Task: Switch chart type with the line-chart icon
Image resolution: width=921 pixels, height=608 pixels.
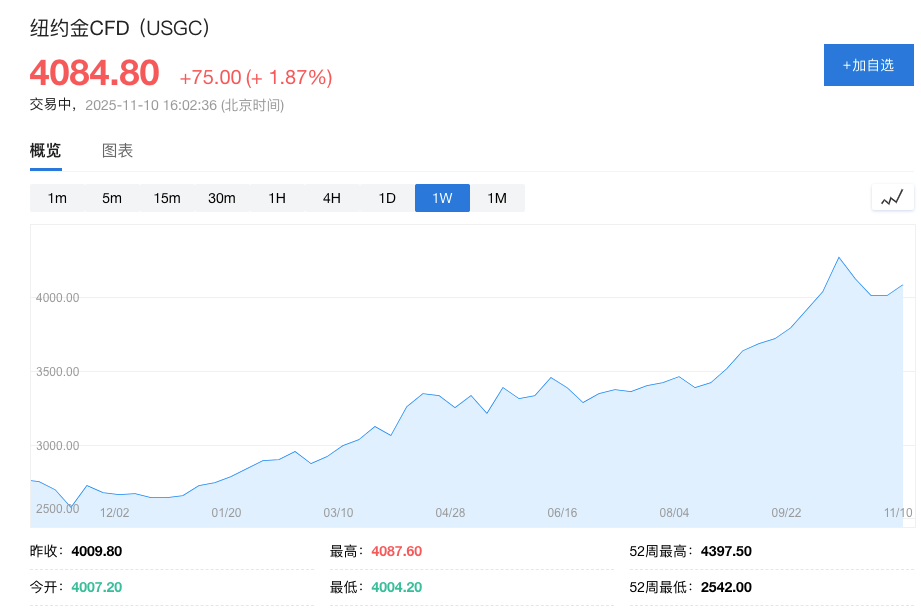Action: (x=892, y=197)
